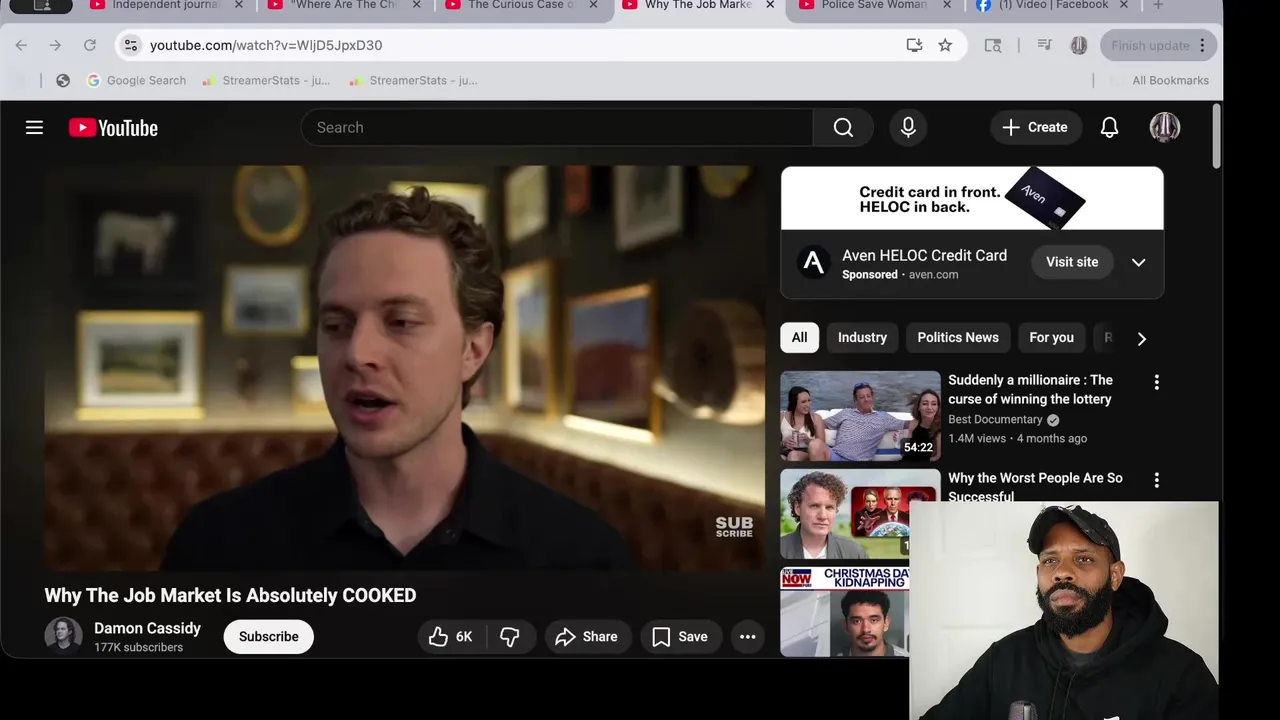Reload the current page

89,45
